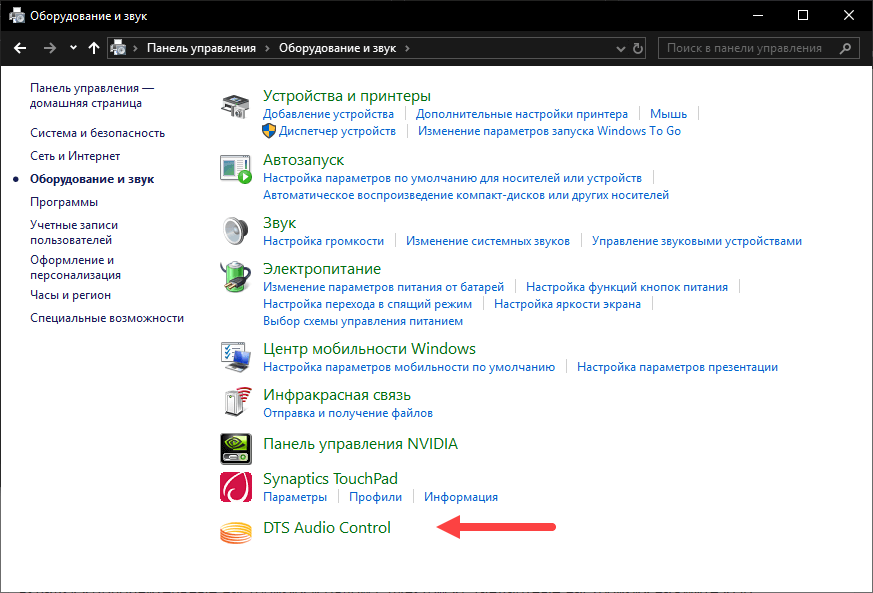Image resolution: width=873 pixels, height=593 pixels.
Task: Open Настройка громкости link
Action: coord(323,241)
